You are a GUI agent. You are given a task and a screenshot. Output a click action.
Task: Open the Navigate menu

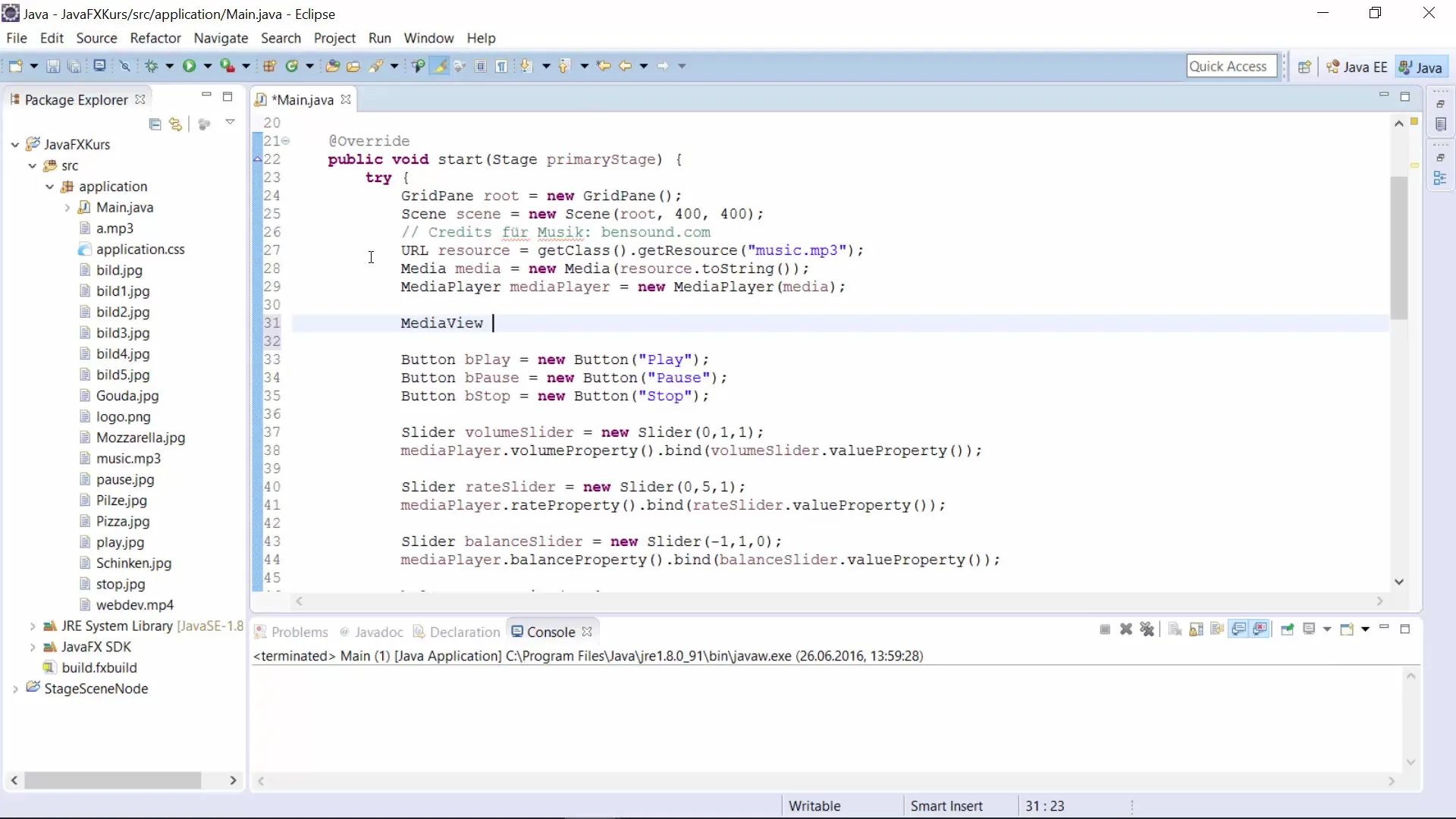(x=221, y=38)
